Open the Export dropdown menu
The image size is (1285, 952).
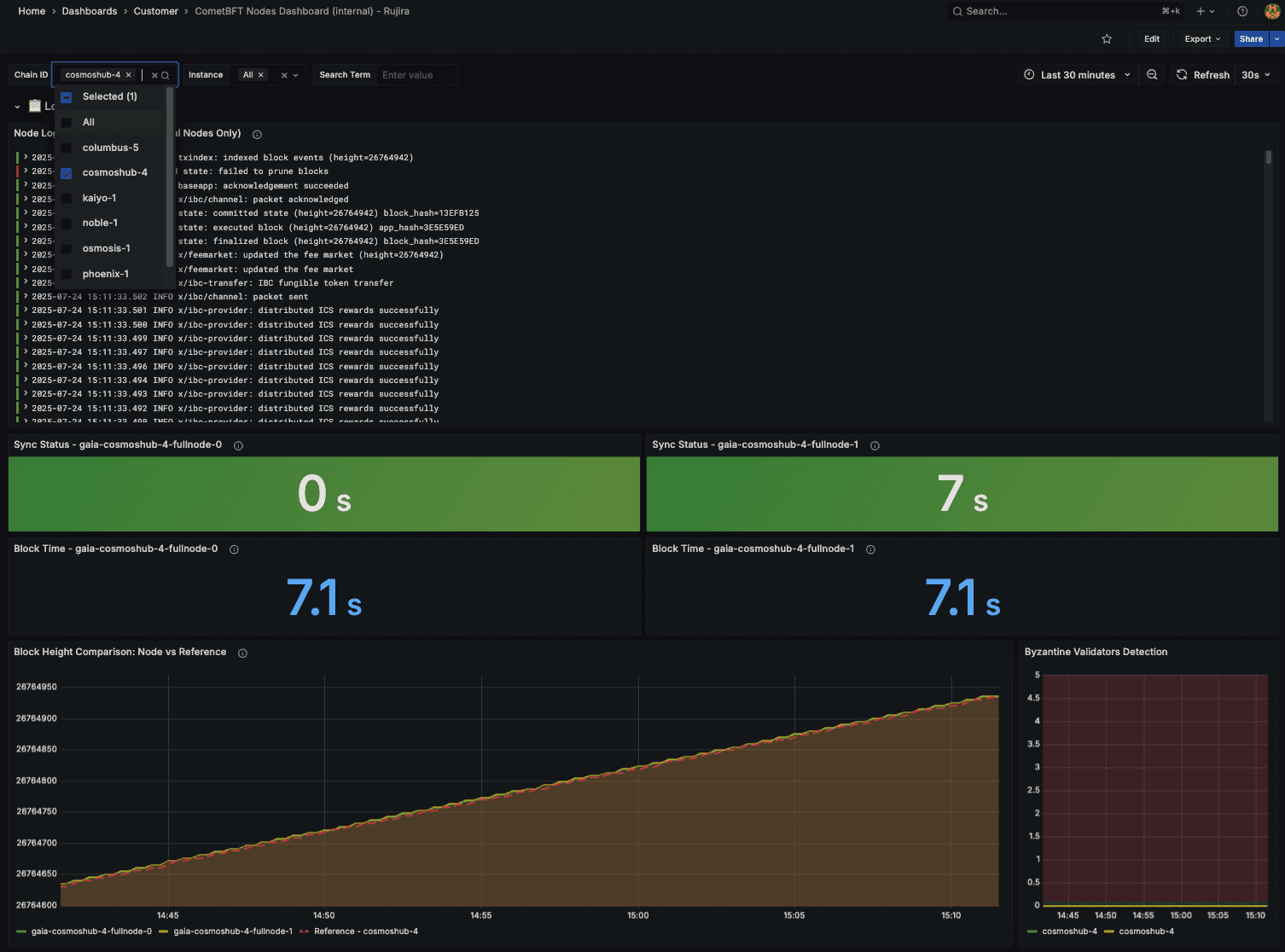tap(1202, 39)
